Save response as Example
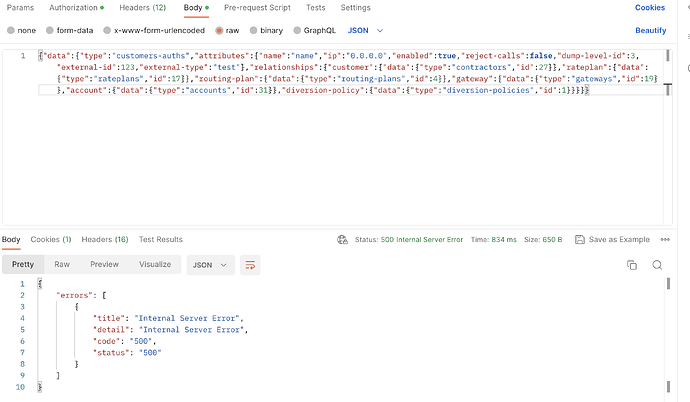The image size is (690, 402). pos(612,239)
